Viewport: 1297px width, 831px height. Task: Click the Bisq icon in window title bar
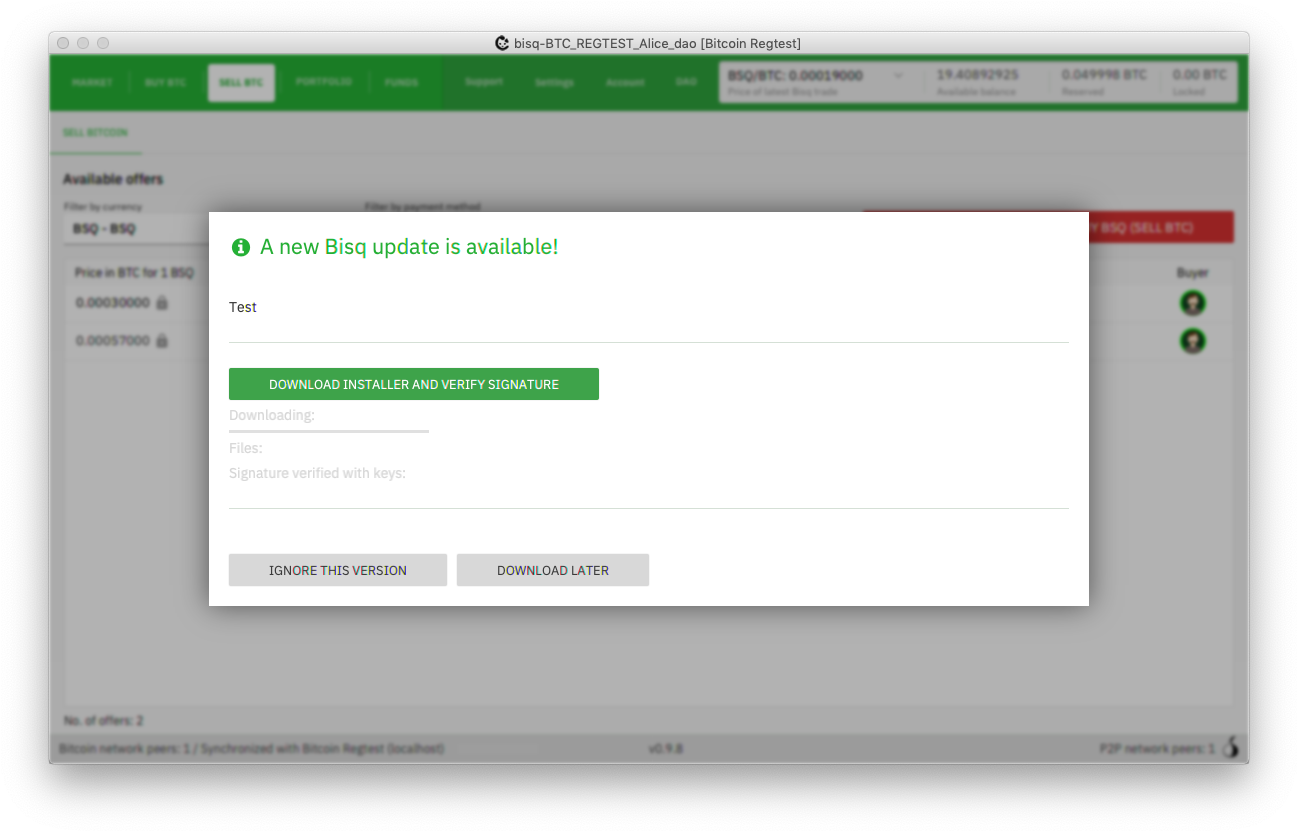coord(502,43)
